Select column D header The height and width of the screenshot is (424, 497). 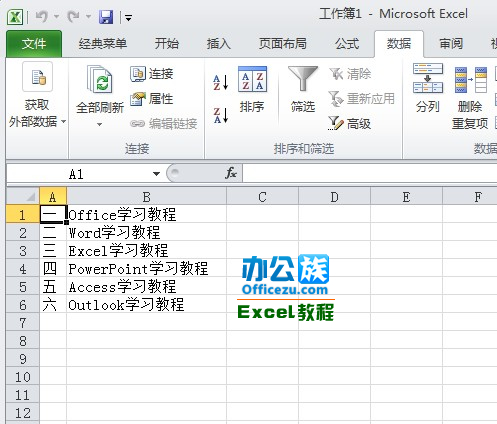pyautogui.click(x=334, y=197)
